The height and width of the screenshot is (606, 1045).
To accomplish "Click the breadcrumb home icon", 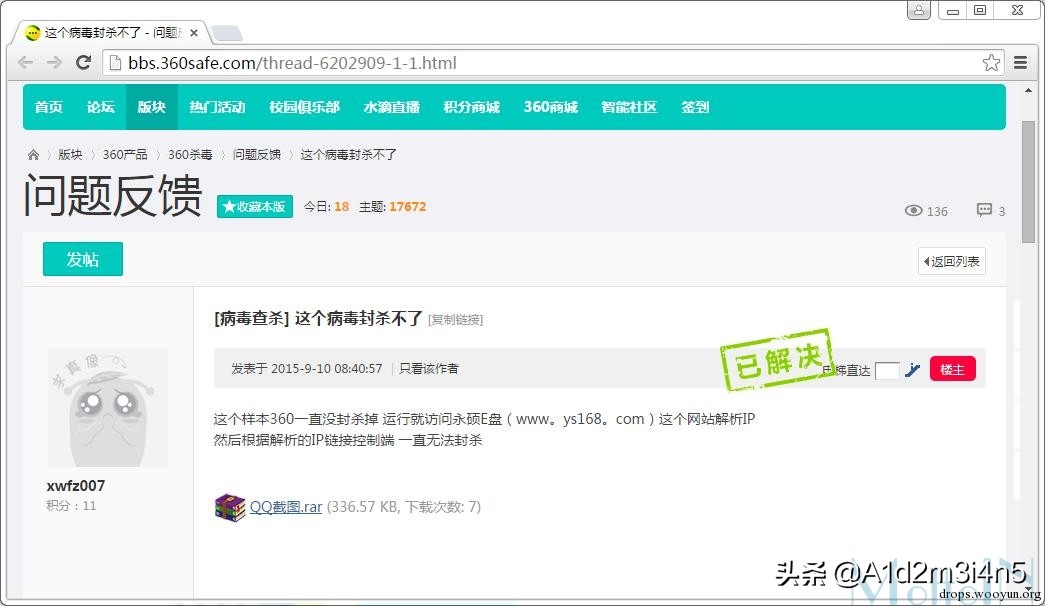I will 33,155.
